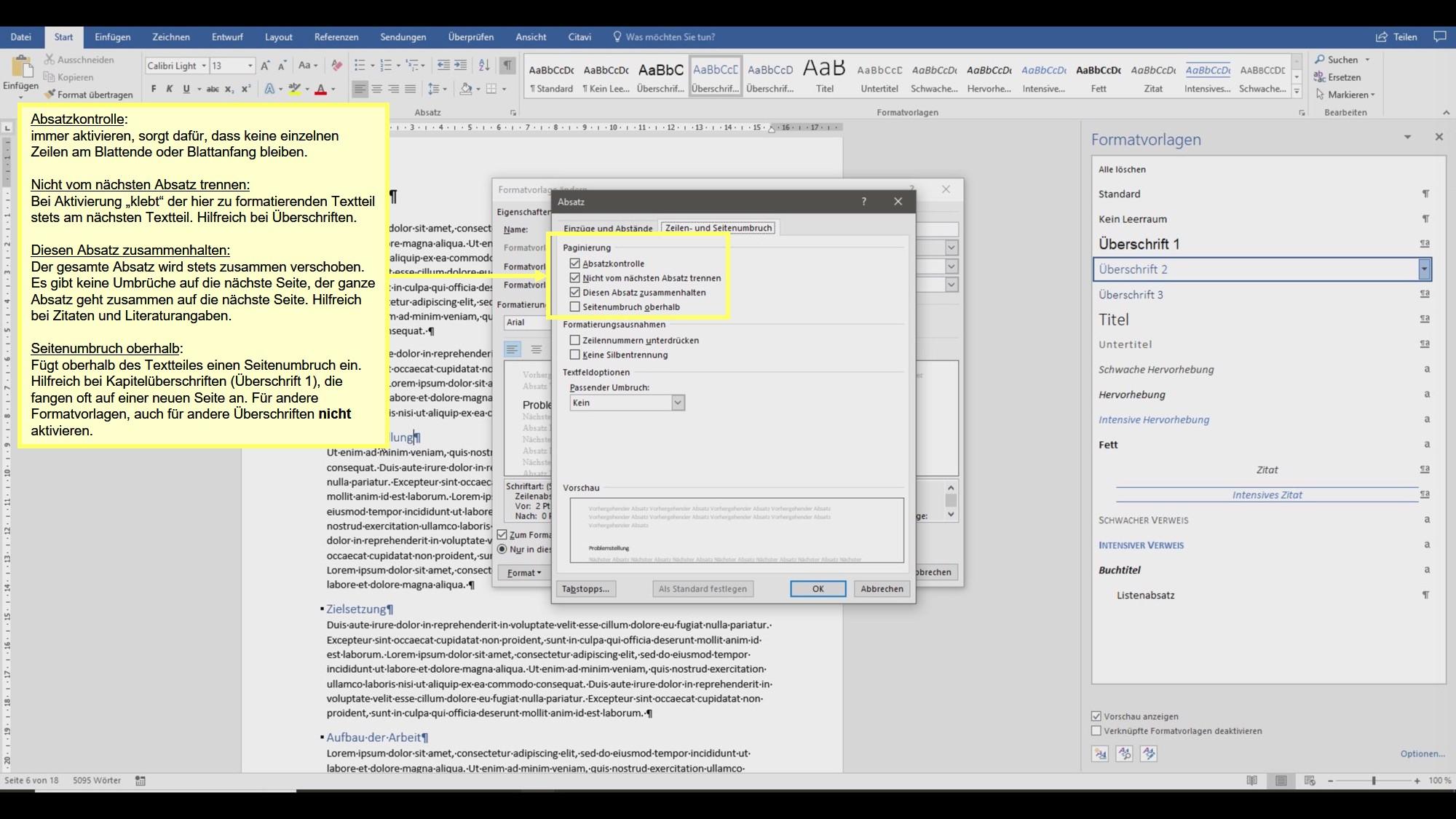The height and width of the screenshot is (819, 1456).
Task: Toggle italic formatting (K) in ribbon
Action: click(170, 89)
